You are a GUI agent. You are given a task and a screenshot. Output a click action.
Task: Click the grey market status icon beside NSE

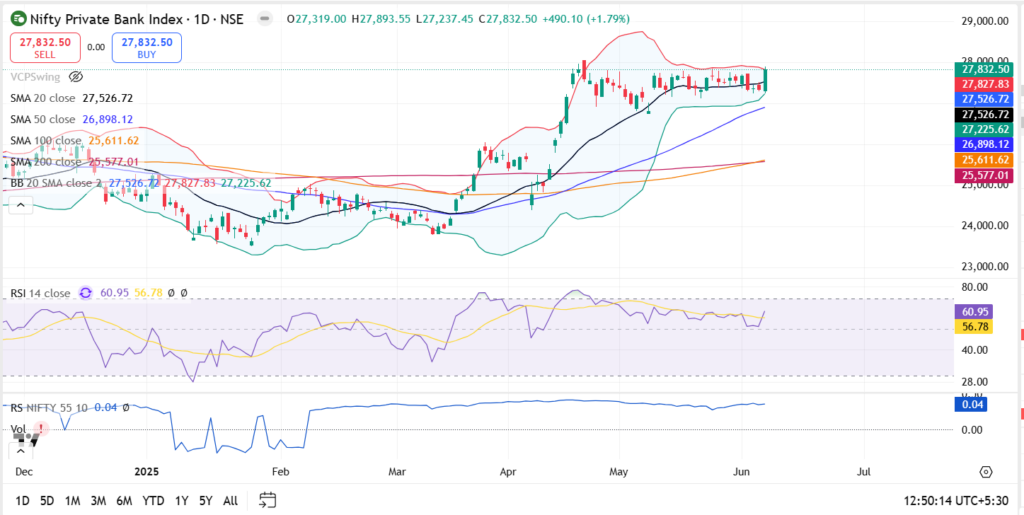(264, 19)
